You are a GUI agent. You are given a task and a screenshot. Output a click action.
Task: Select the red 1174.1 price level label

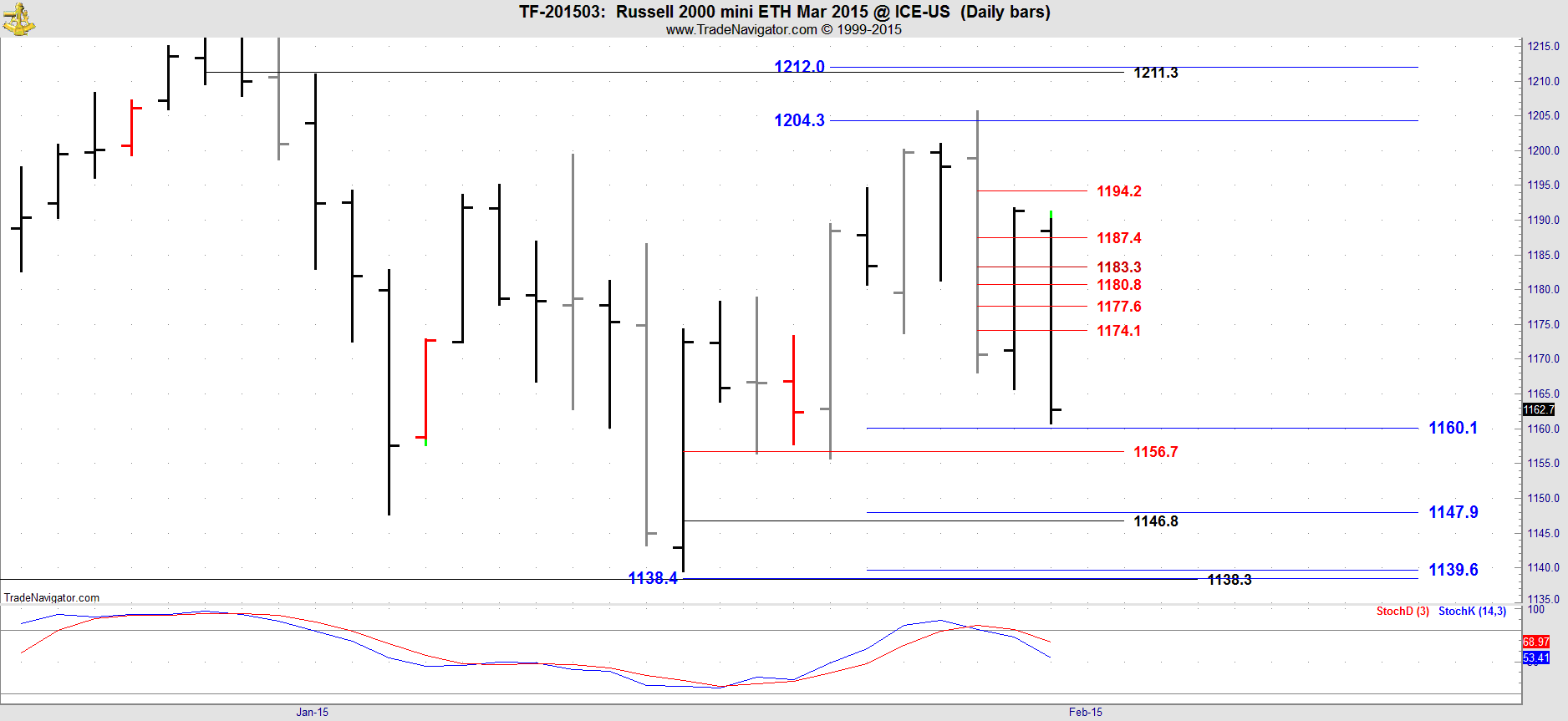tap(1118, 331)
